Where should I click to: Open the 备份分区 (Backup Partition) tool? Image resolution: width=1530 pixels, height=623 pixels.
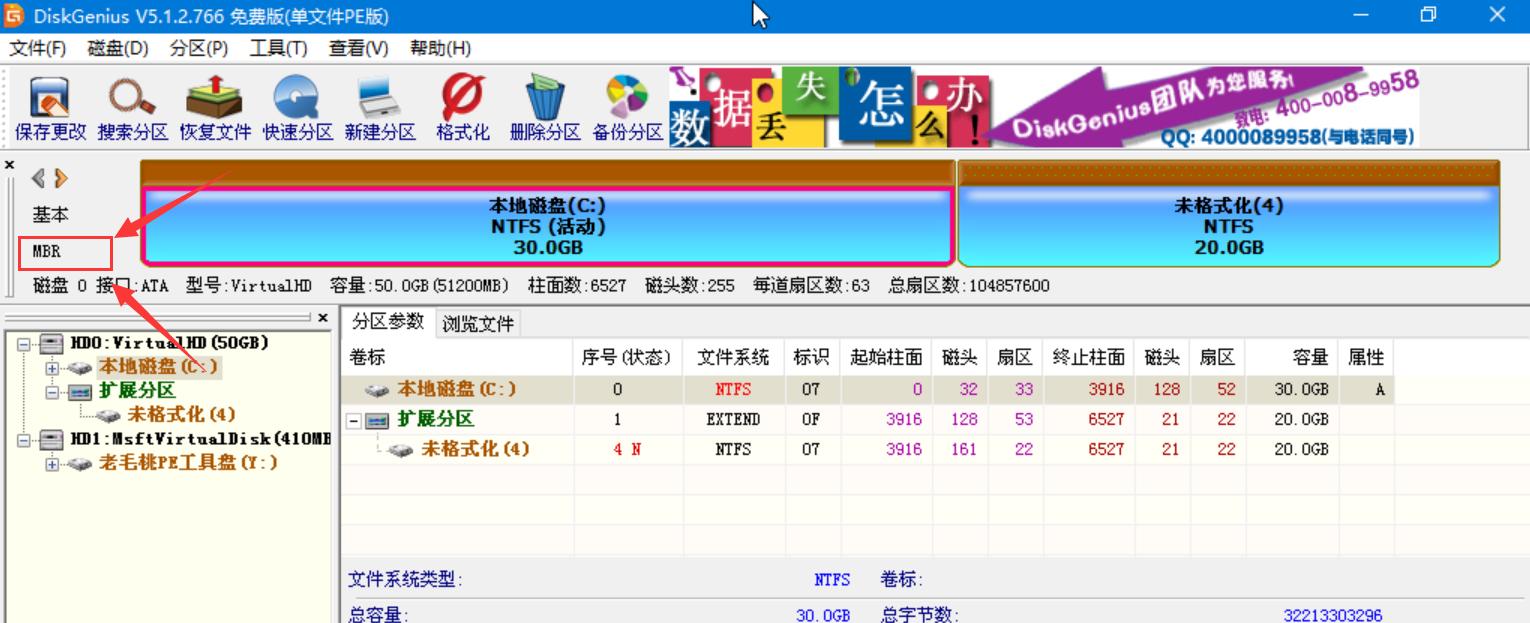627,105
